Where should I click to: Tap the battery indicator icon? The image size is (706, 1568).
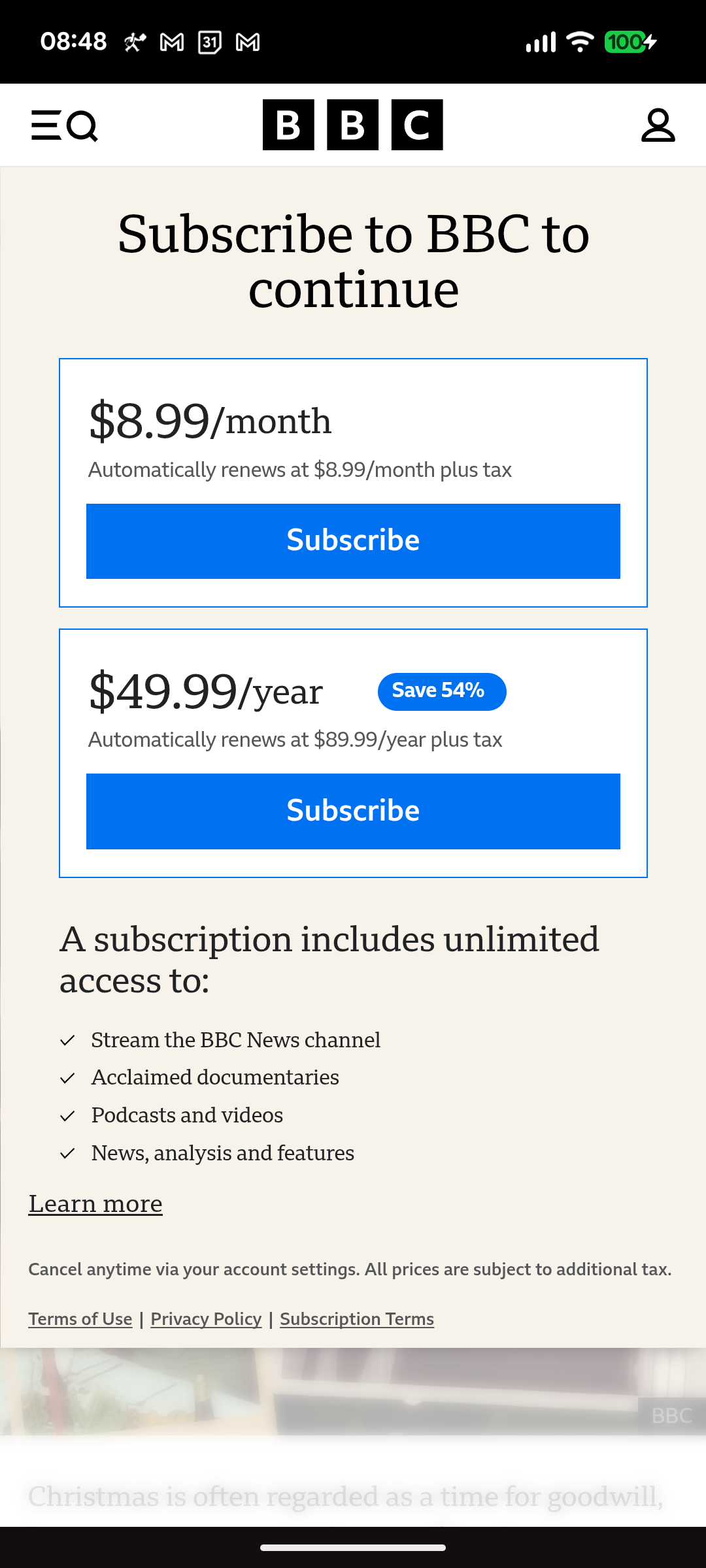[630, 42]
